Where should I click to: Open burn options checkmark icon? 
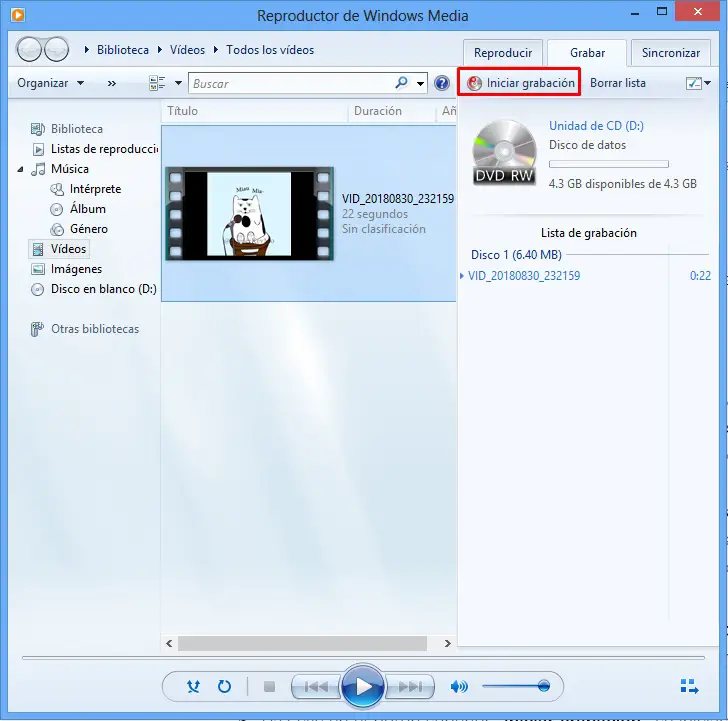coord(694,83)
